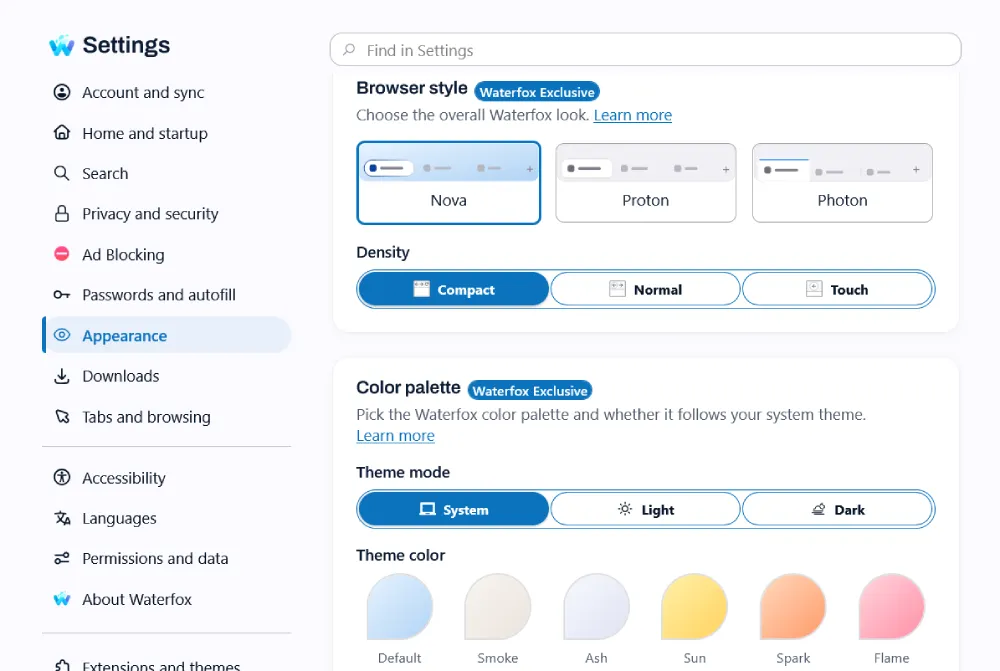Click the red Ad Blocking icon

tap(62, 254)
